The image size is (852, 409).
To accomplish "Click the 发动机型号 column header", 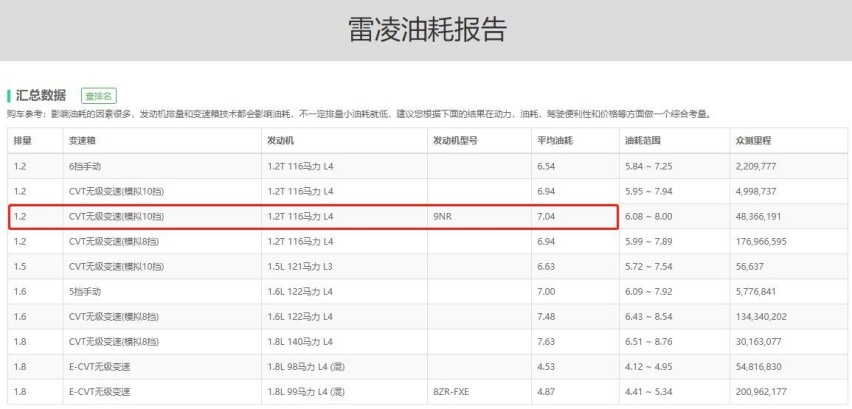I will pos(455,141).
